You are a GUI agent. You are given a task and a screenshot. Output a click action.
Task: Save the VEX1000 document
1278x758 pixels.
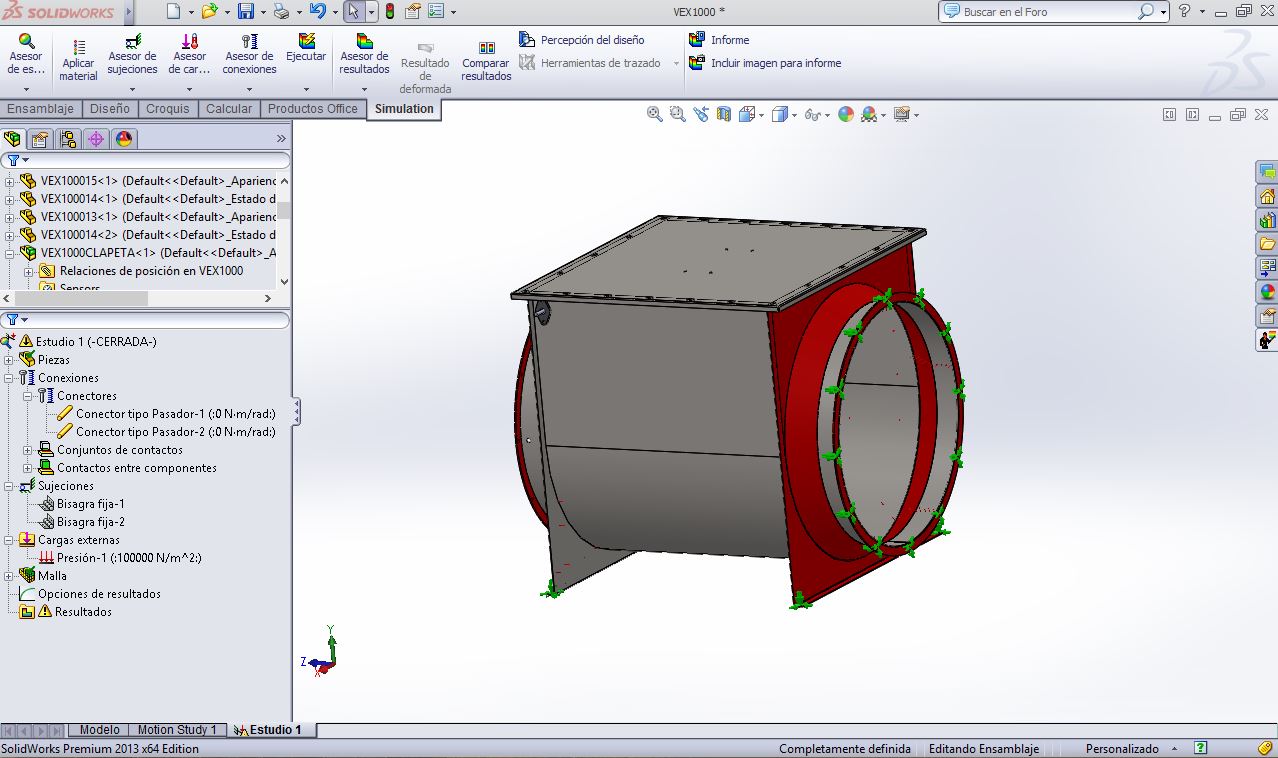tap(246, 12)
